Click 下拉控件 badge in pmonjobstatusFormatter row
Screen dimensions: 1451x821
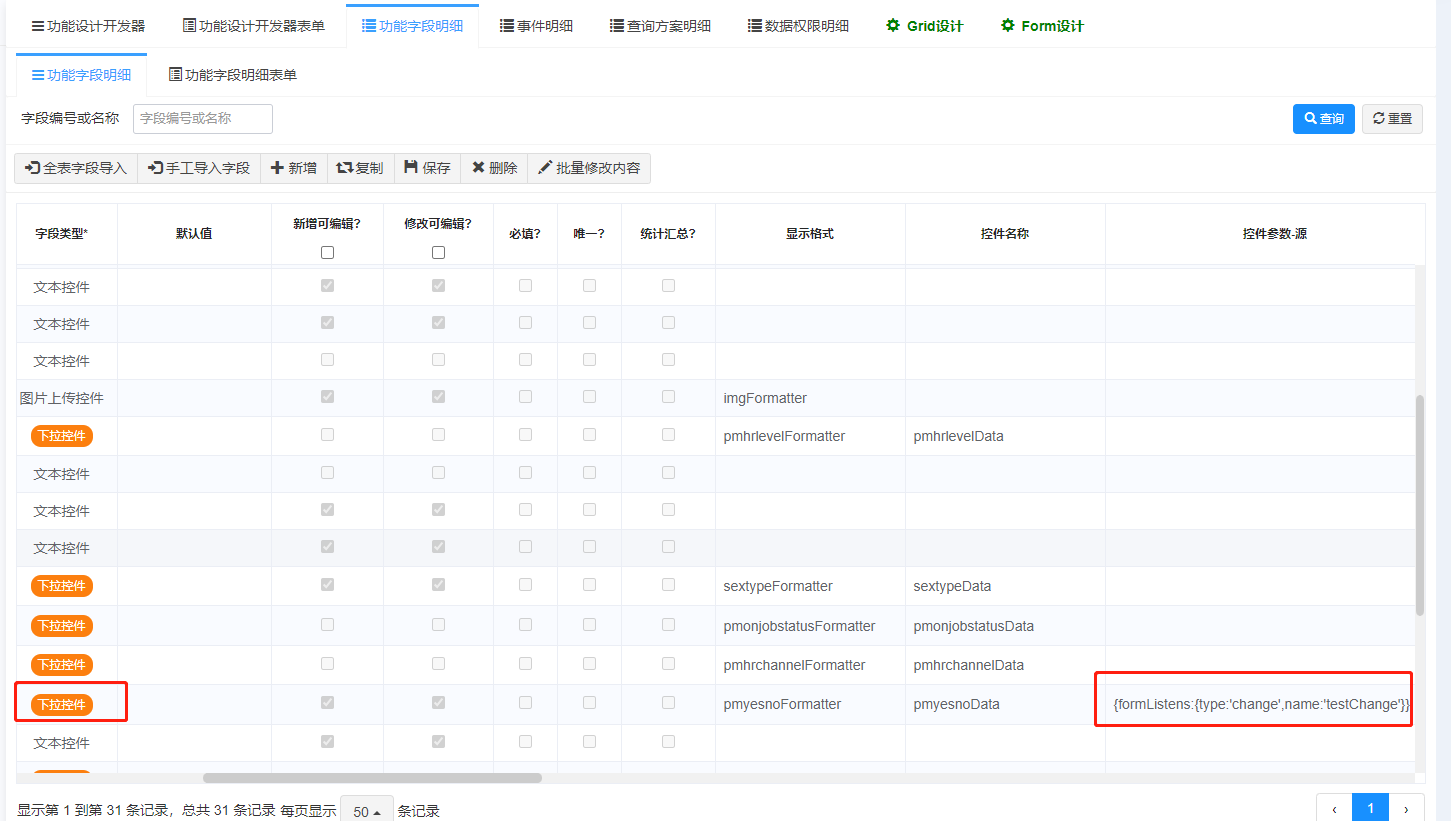(62, 626)
